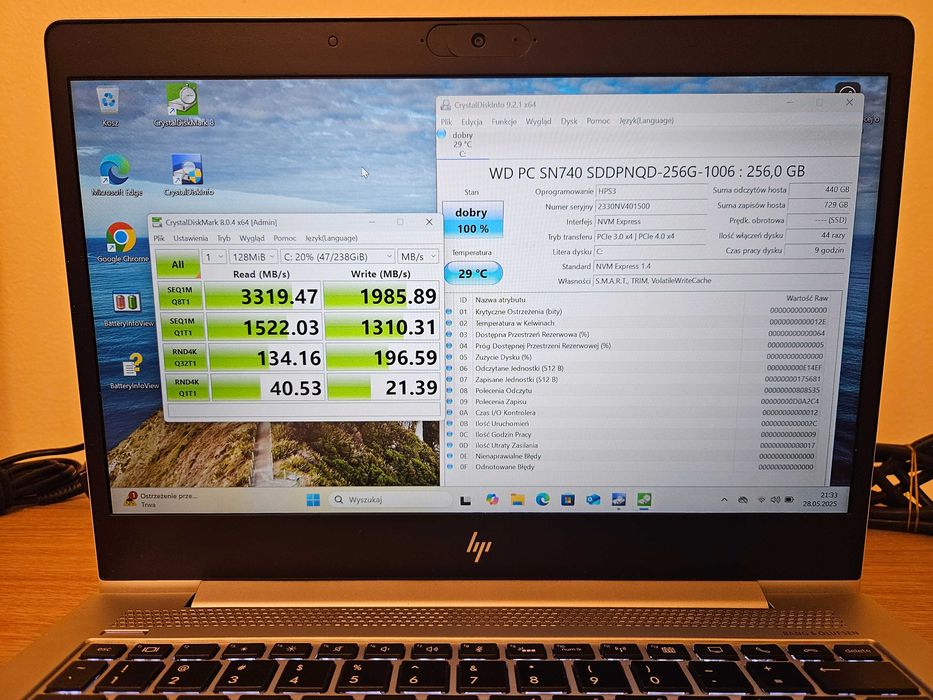933x700 pixels.
Task: Open Język(Language) menu in CrystalDiskInfo
Action: pyautogui.click(x=646, y=120)
